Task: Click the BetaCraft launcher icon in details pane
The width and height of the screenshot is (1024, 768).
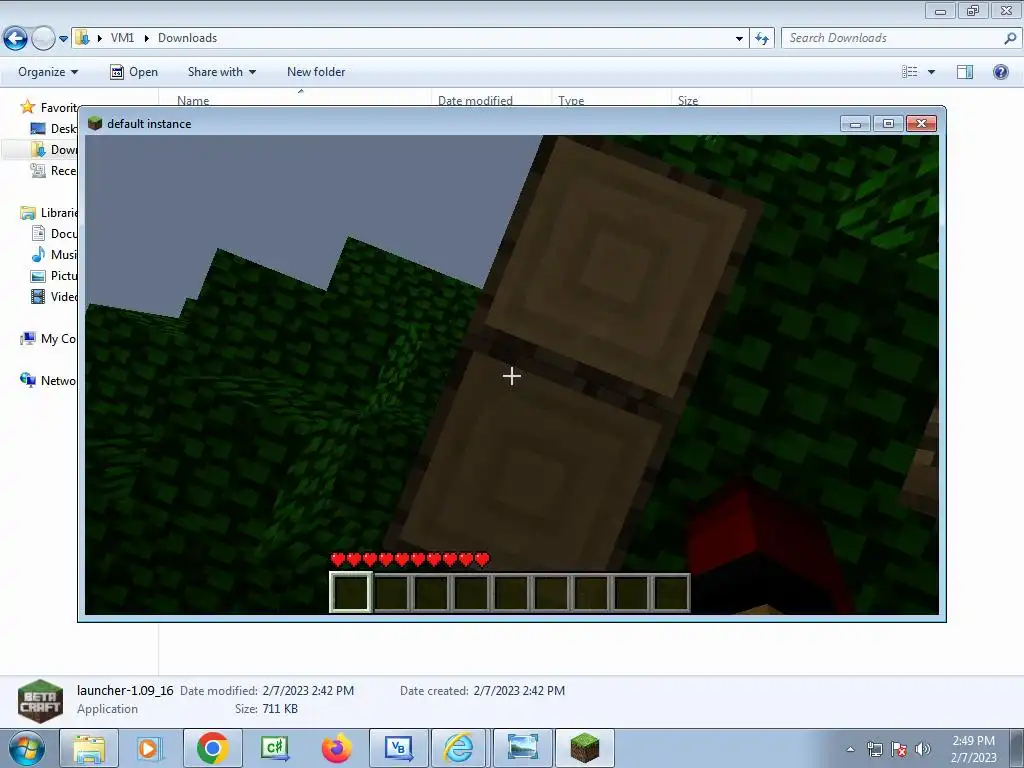Action: (x=40, y=701)
